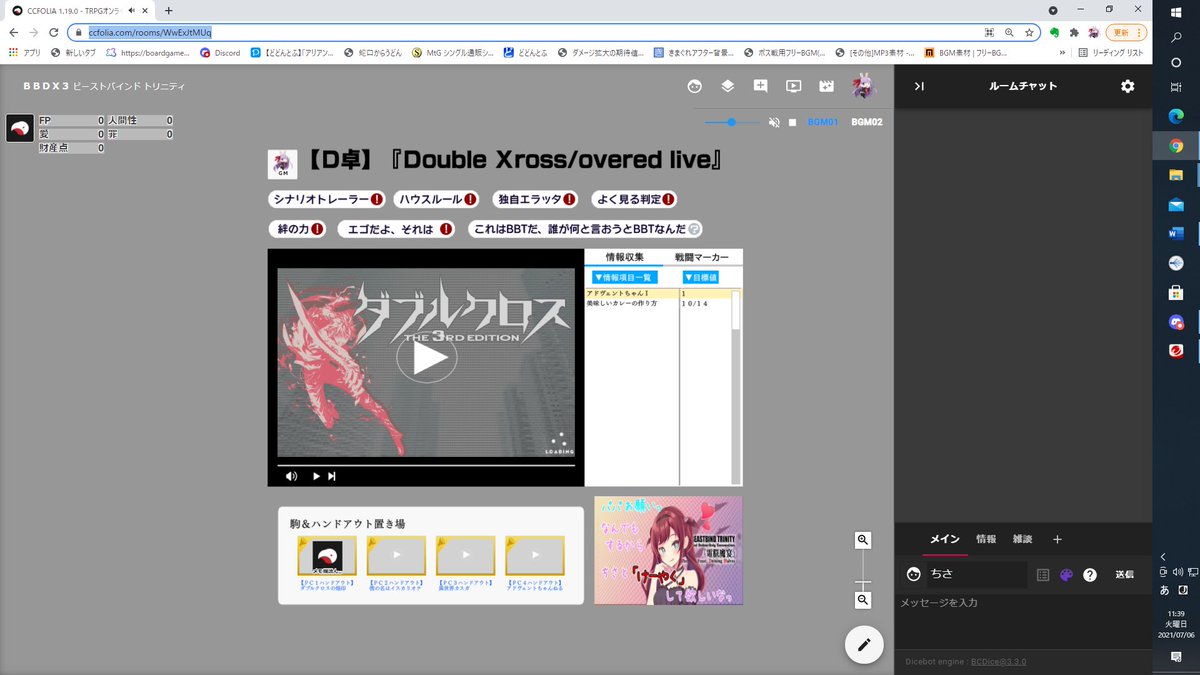Viewport: 1200px width, 675px height.
Task: Stop BGM playback square button
Action: click(792, 122)
